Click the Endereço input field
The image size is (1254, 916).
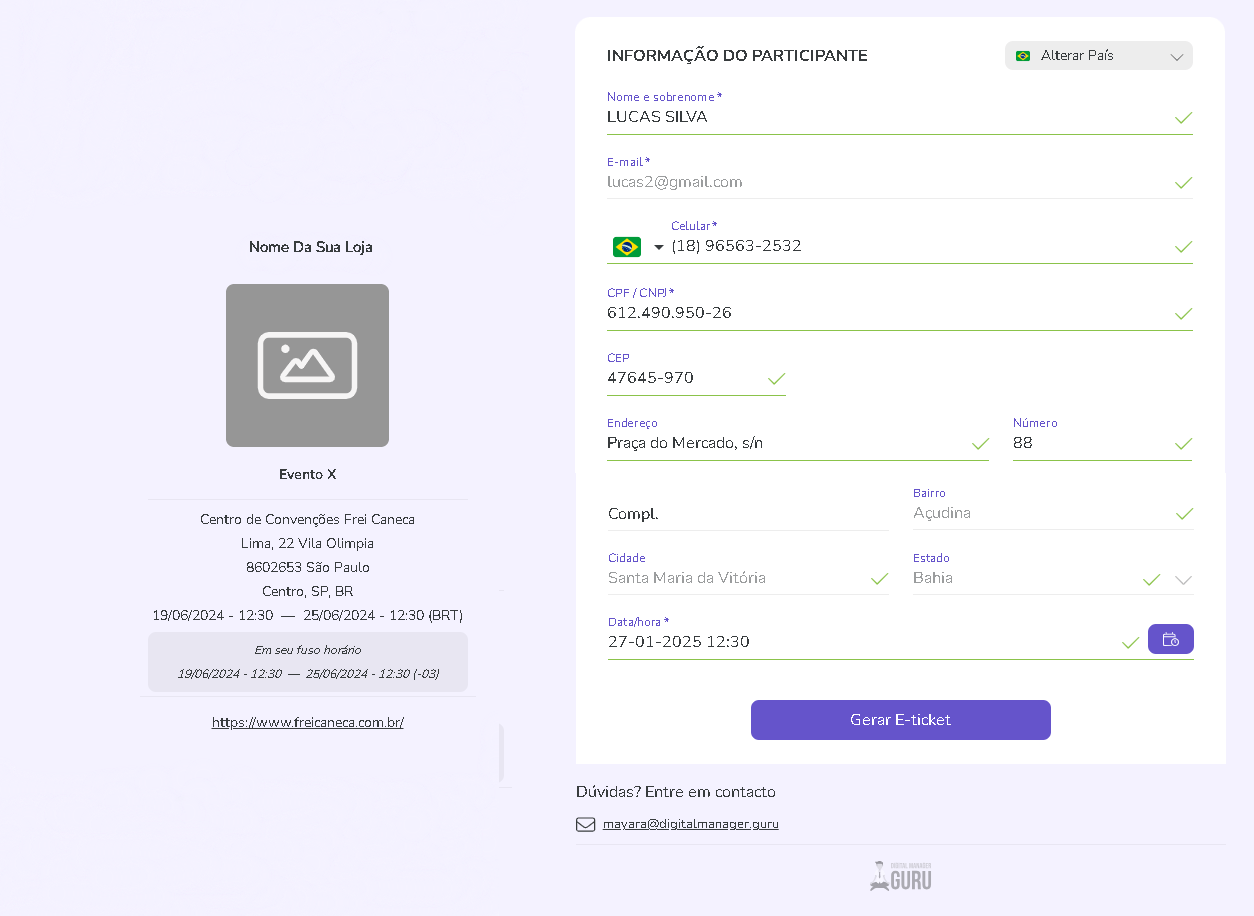tap(785, 443)
